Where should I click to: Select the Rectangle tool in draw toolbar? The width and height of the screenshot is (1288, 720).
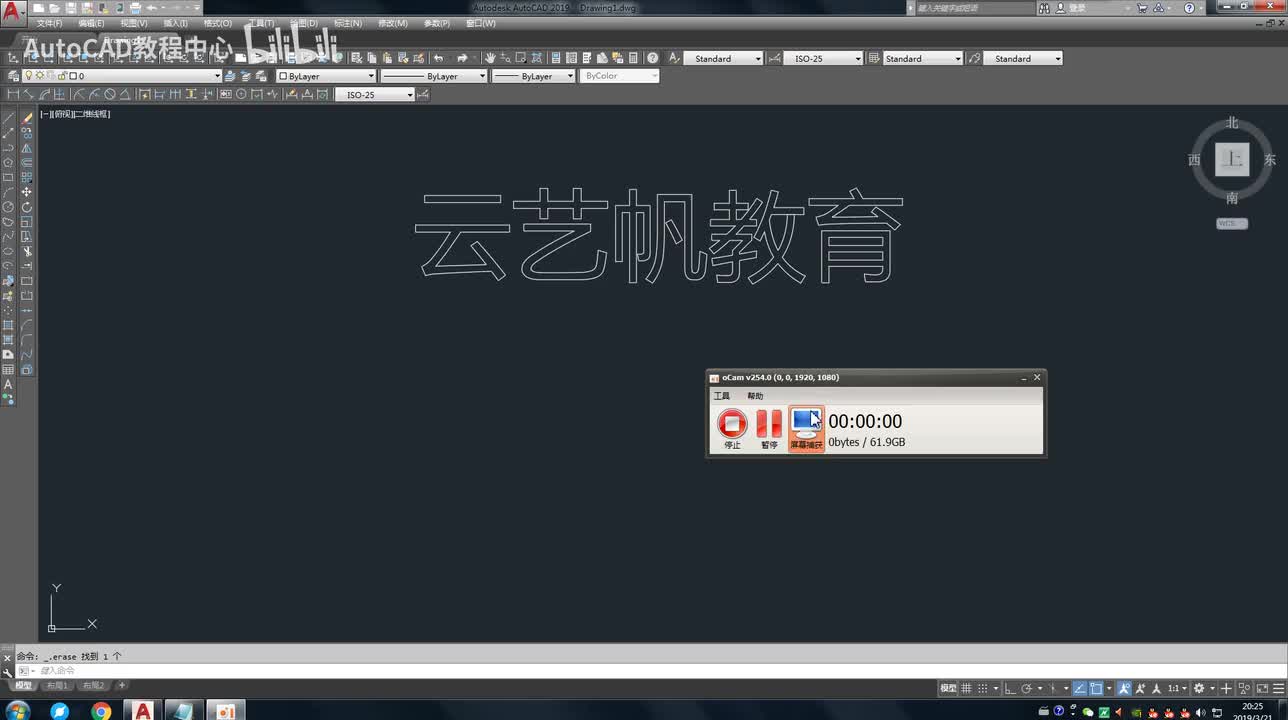[x=8, y=177]
